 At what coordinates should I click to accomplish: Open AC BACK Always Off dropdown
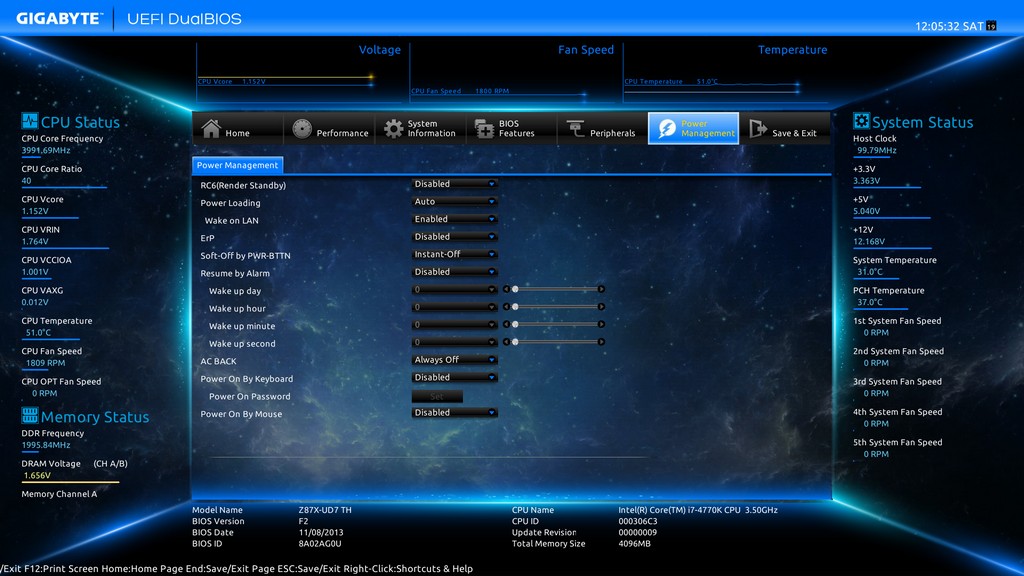click(x=455, y=360)
